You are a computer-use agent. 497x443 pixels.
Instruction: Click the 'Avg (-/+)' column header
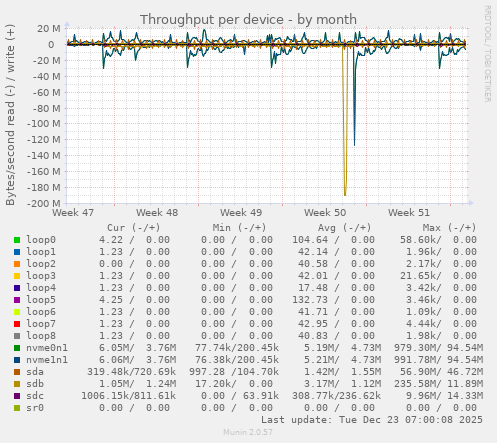pyautogui.click(x=344, y=228)
